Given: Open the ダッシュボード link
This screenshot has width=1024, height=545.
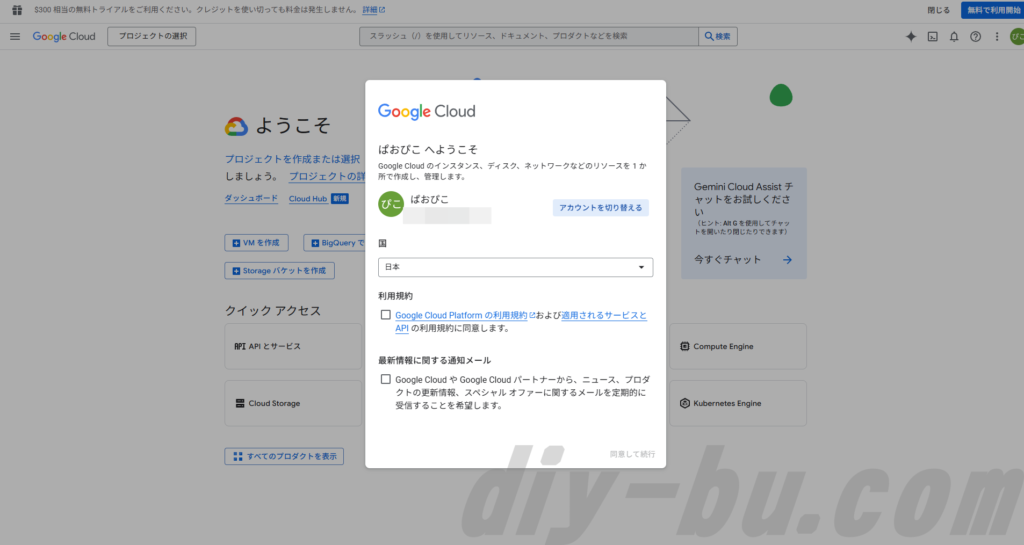Looking at the screenshot, I should 251,198.
